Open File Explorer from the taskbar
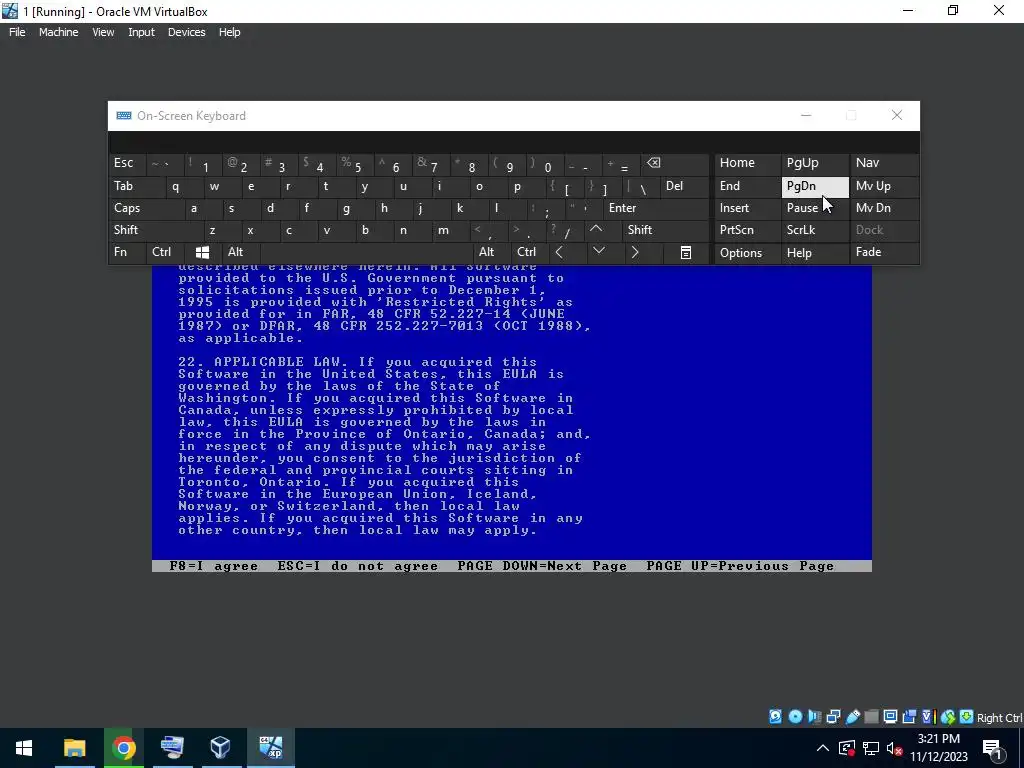 74,748
